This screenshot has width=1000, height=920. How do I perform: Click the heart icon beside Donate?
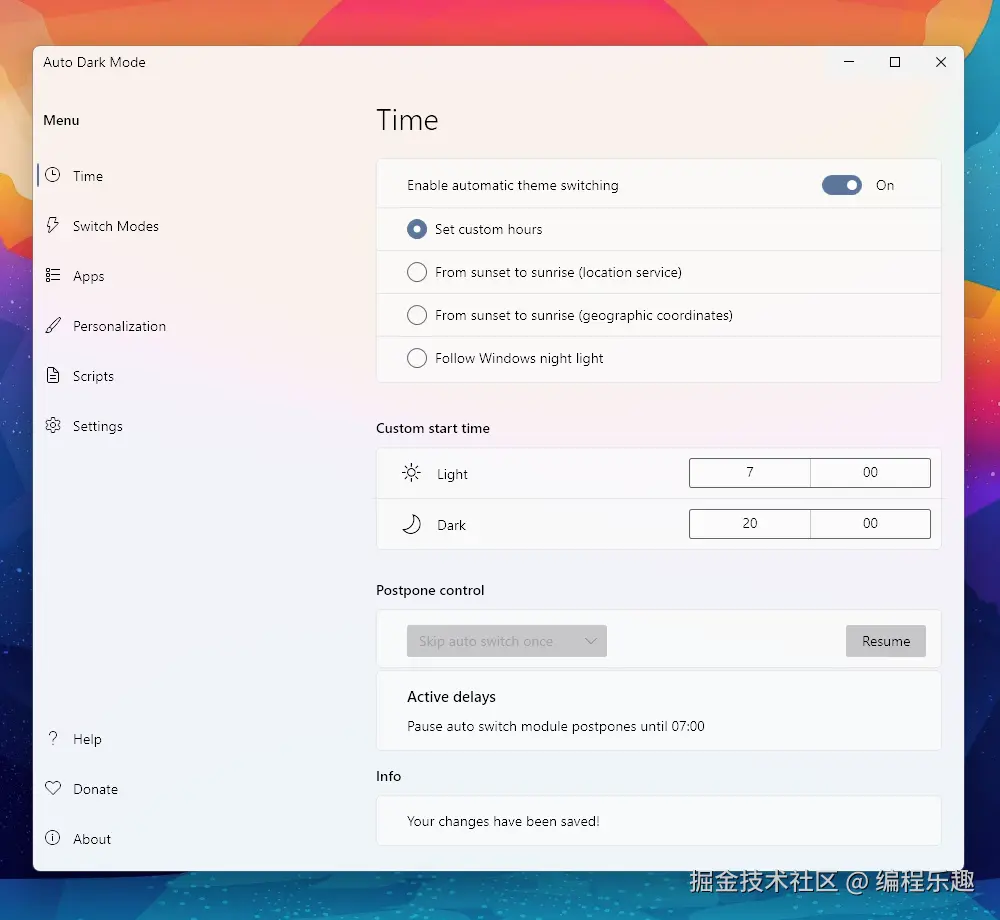53,788
